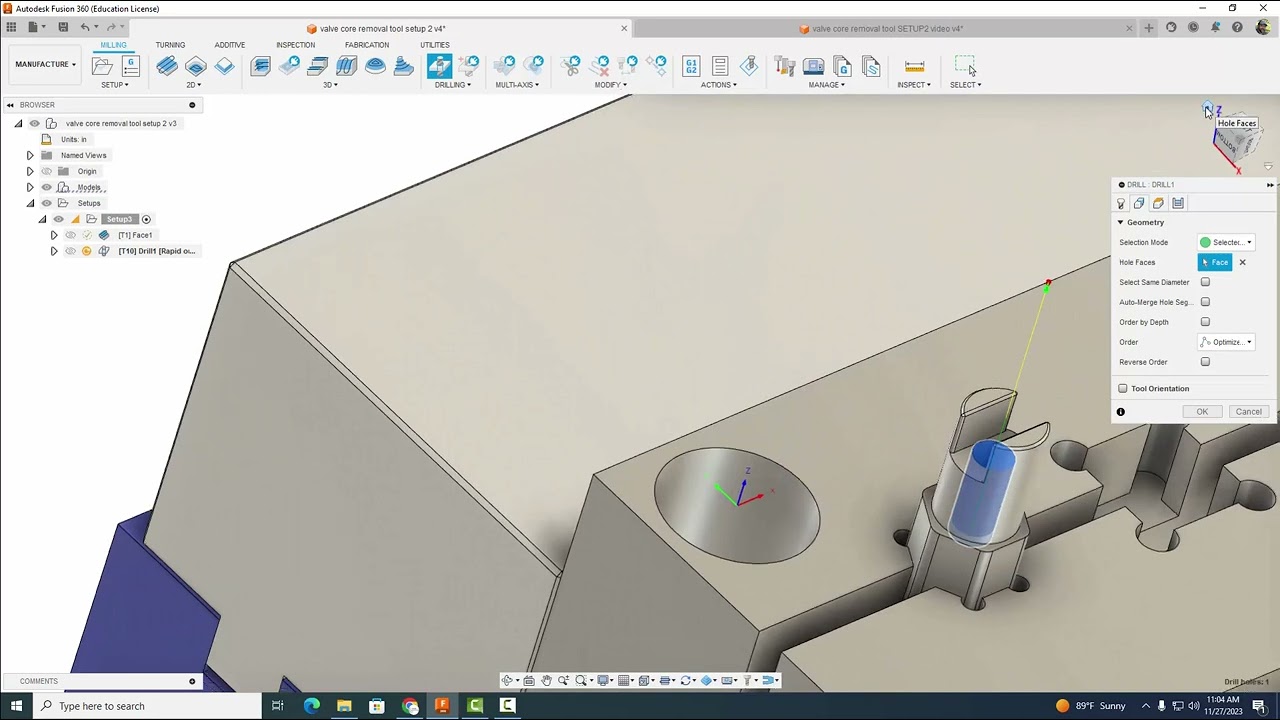Switch to the INSPECTION tab
This screenshot has width=1280, height=720.
(295, 45)
